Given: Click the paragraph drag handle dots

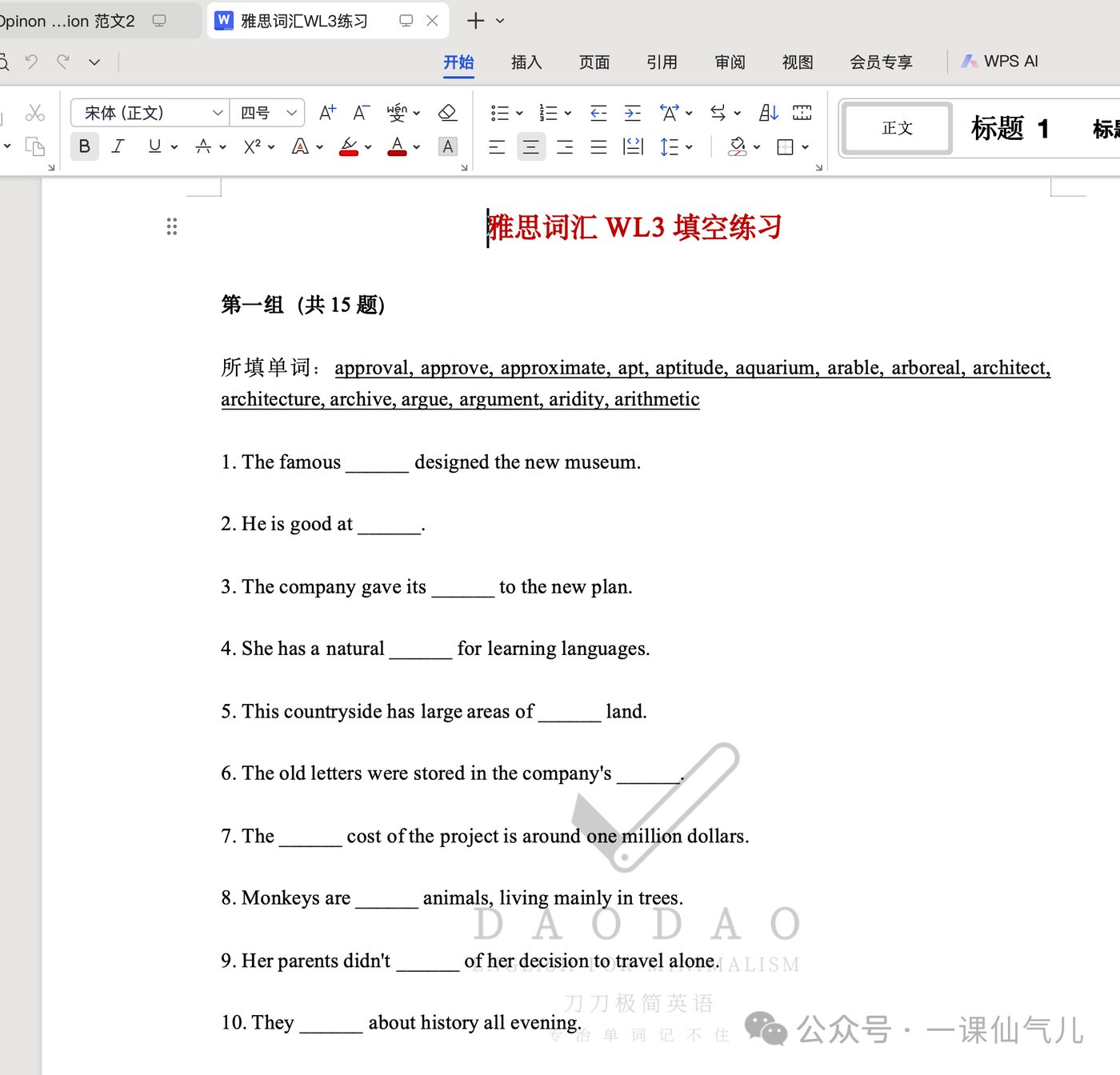Looking at the screenshot, I should 172,226.
